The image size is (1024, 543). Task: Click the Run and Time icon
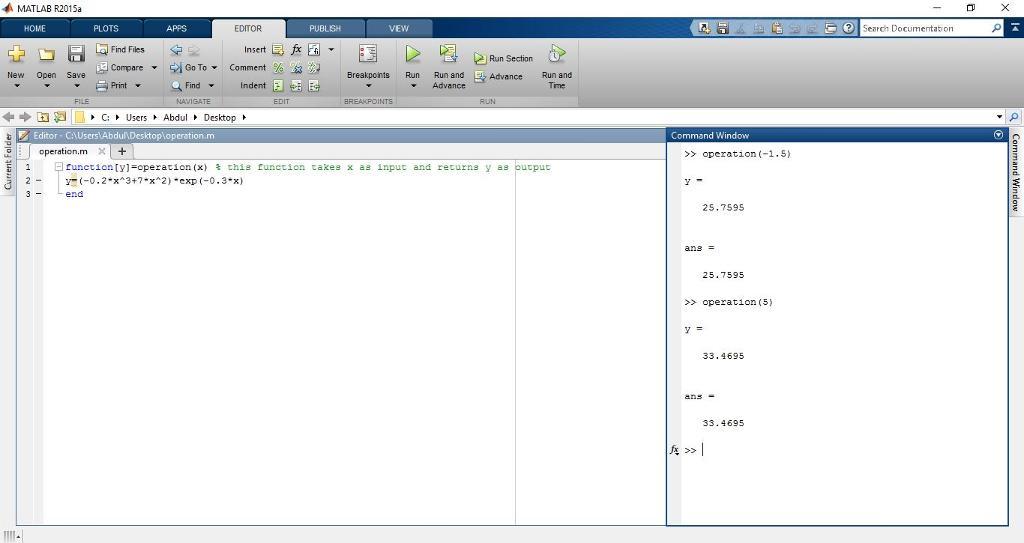coord(557,54)
